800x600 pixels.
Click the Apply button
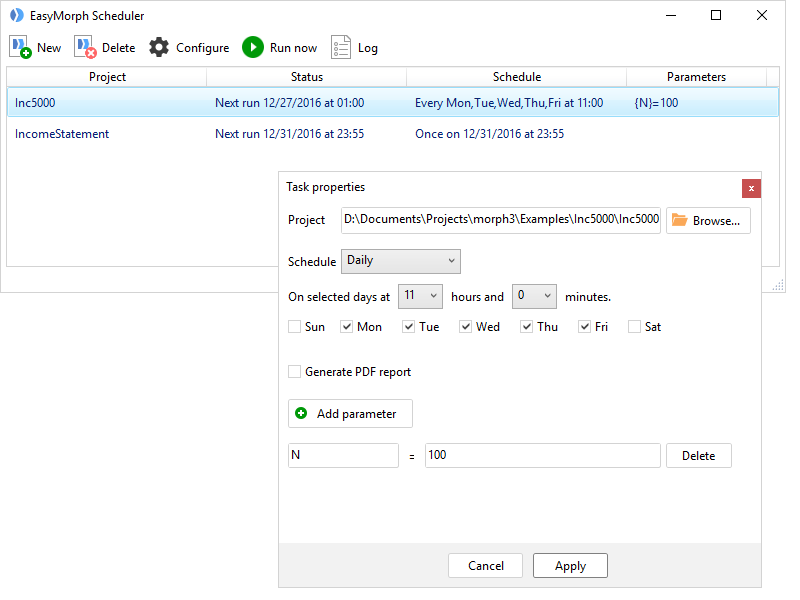coord(570,565)
